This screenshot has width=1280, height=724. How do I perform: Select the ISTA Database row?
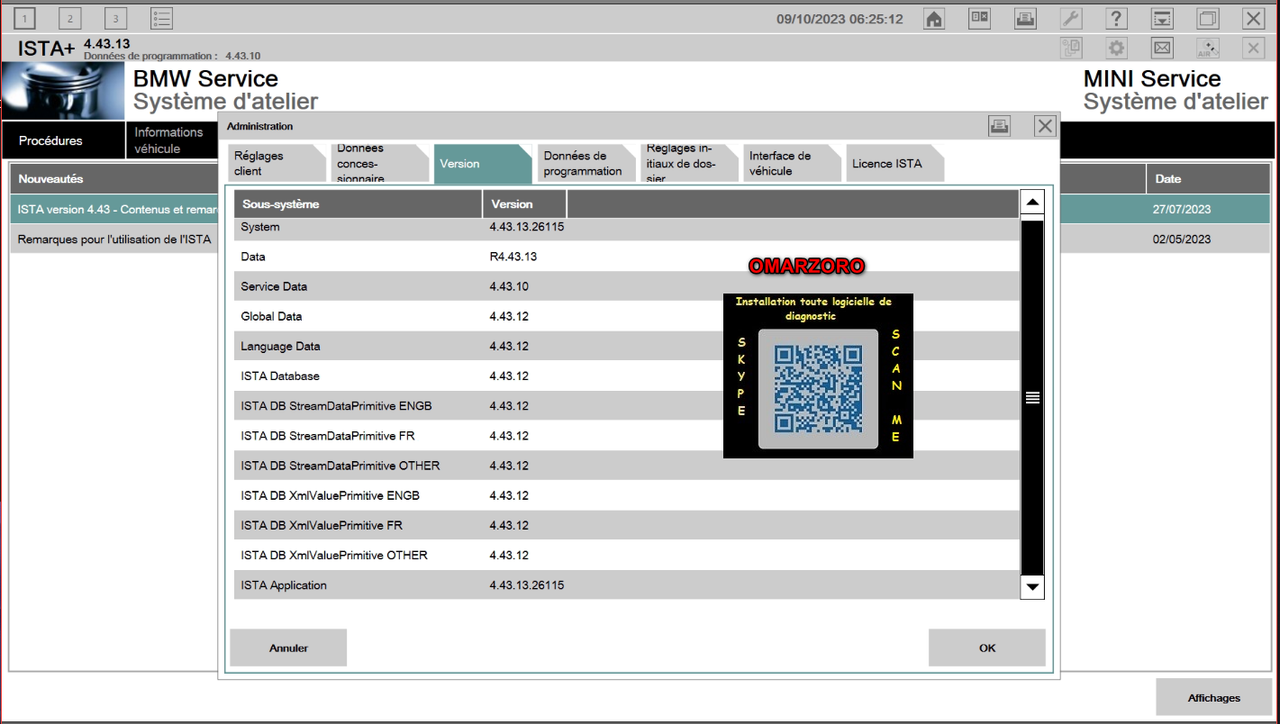point(627,376)
